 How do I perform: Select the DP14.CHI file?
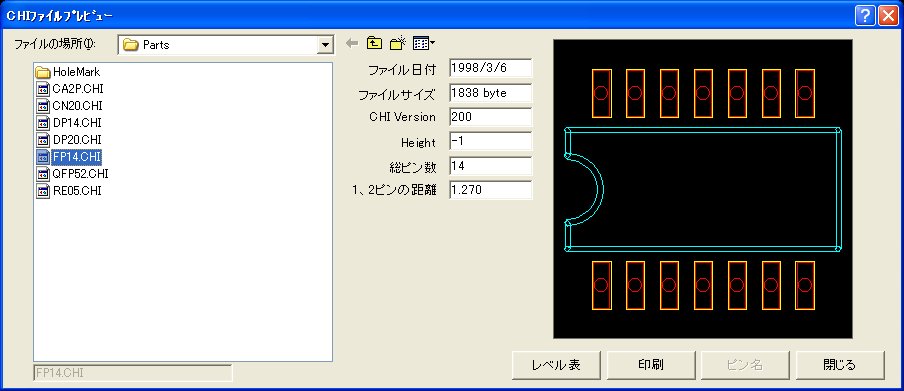(x=69, y=123)
